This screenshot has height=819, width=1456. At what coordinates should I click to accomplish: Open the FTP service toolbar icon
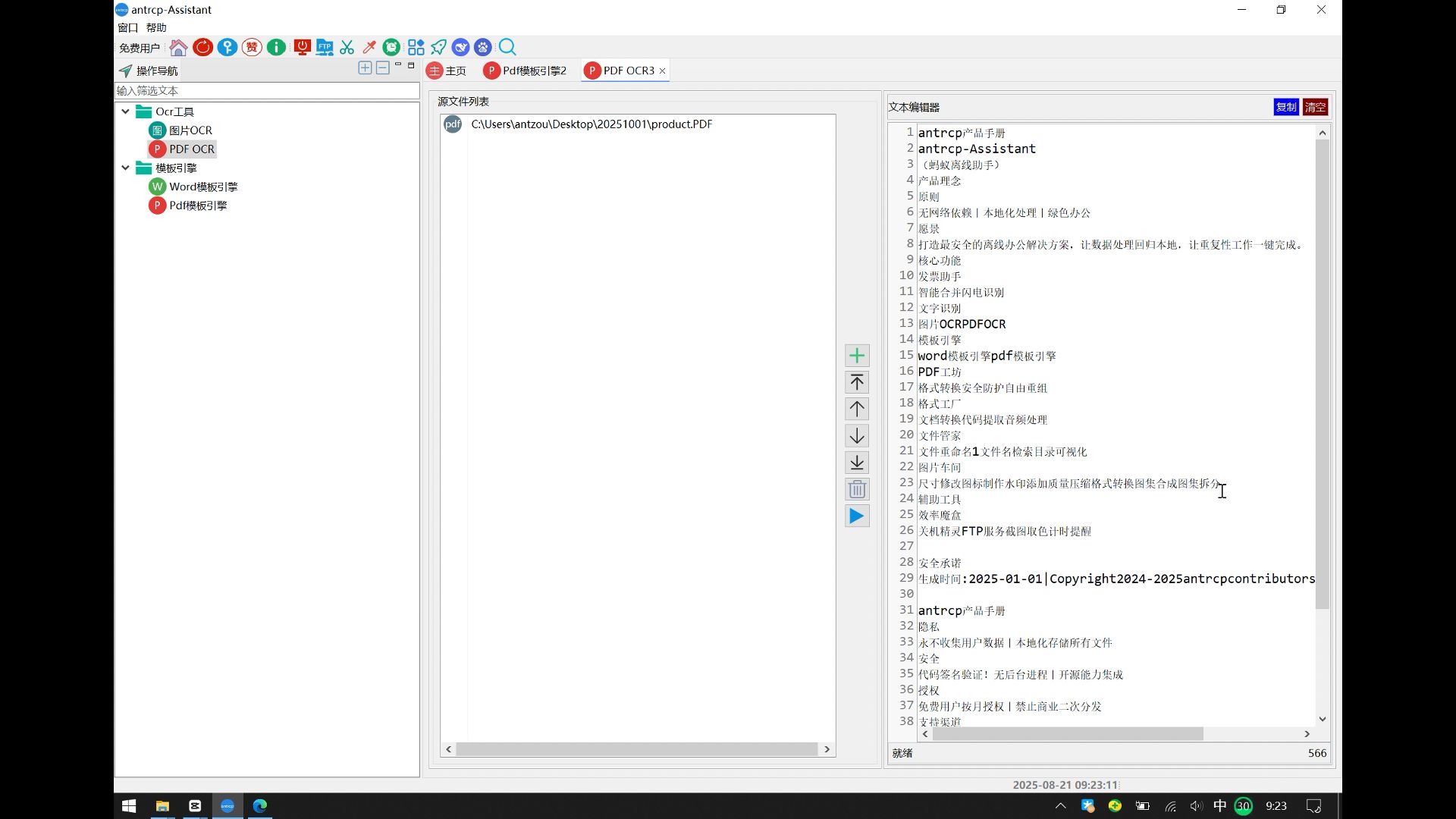(325, 48)
